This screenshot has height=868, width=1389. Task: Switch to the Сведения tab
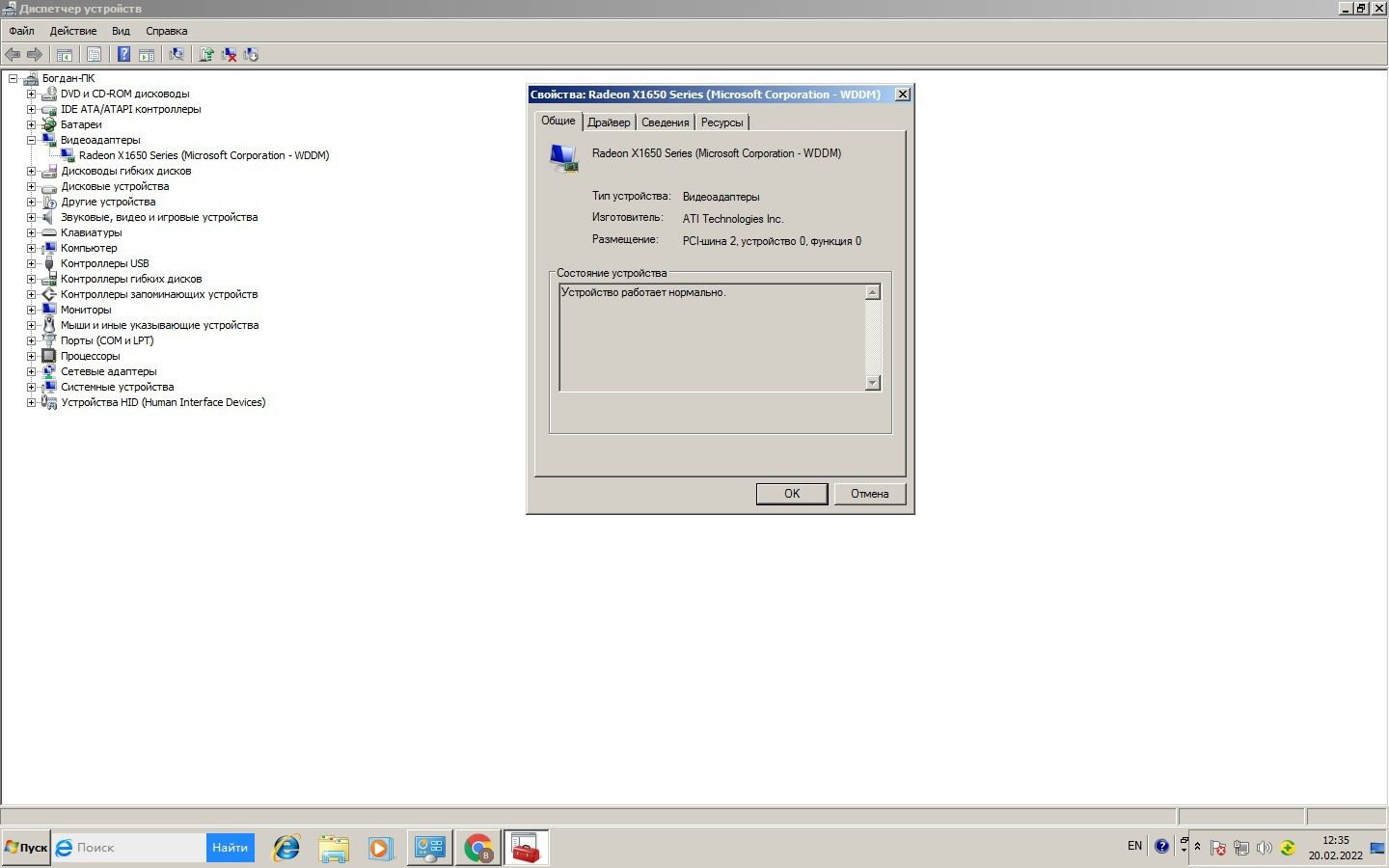[x=666, y=122]
